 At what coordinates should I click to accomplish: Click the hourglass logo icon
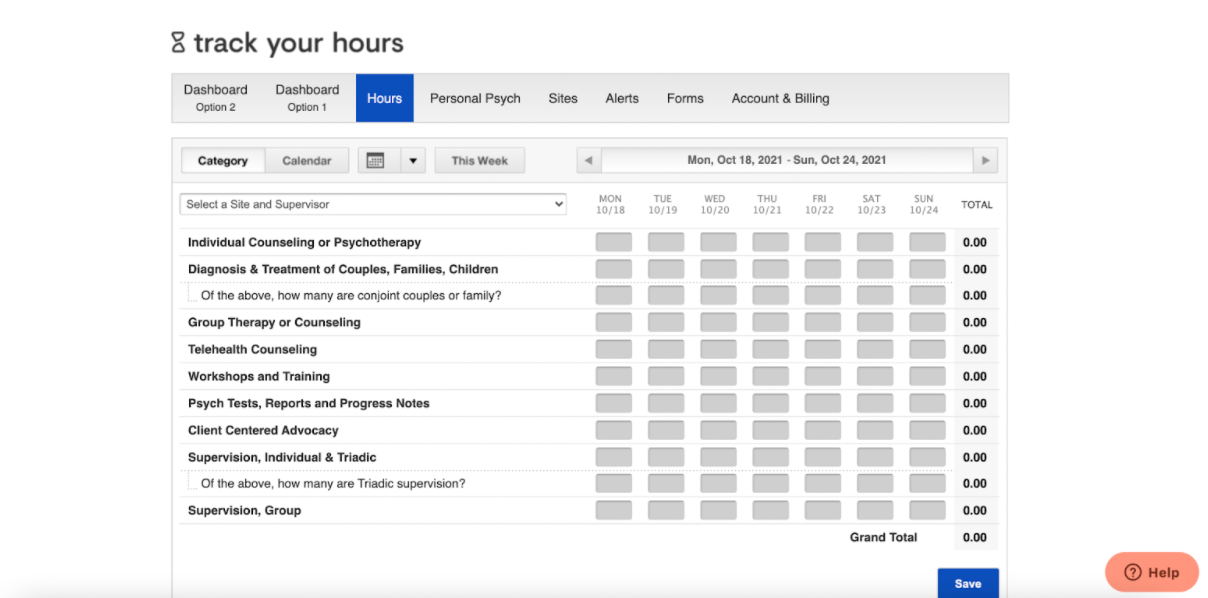click(178, 42)
